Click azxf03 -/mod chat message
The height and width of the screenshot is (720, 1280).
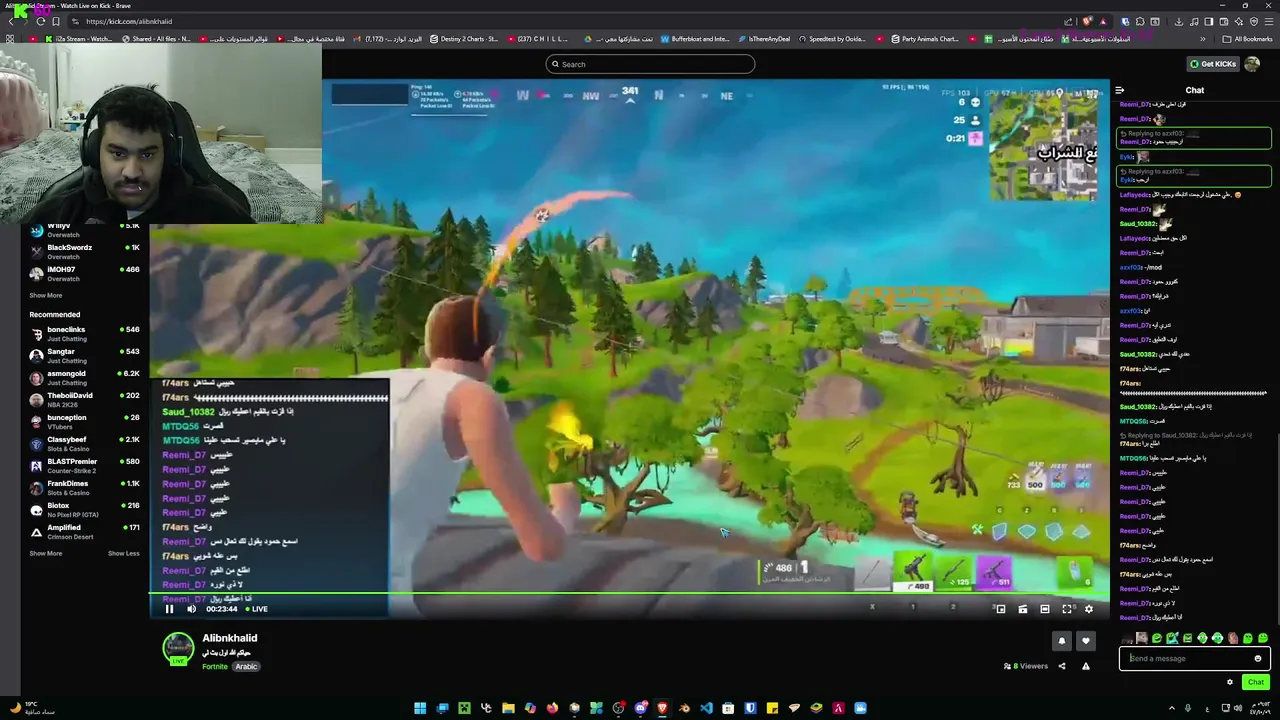click(x=1141, y=267)
